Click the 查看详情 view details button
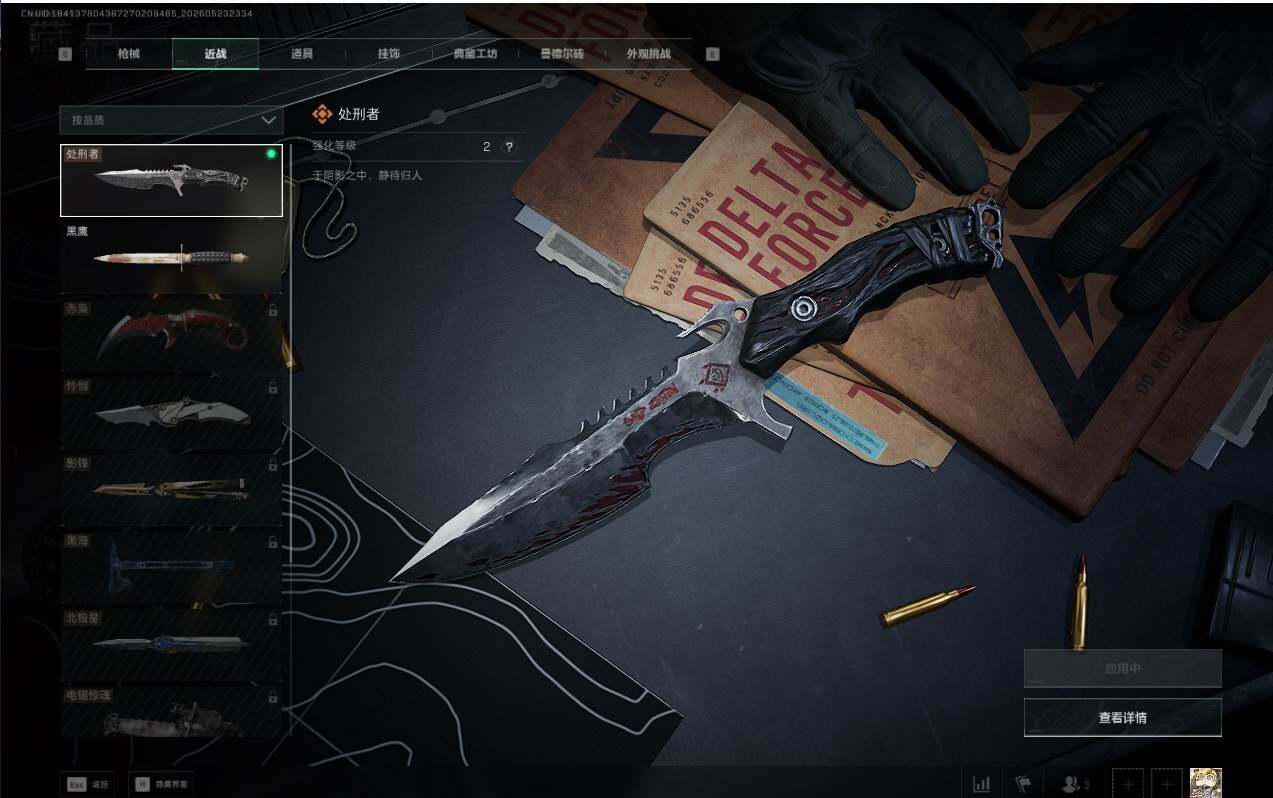This screenshot has height=798, width=1273. [1122, 717]
